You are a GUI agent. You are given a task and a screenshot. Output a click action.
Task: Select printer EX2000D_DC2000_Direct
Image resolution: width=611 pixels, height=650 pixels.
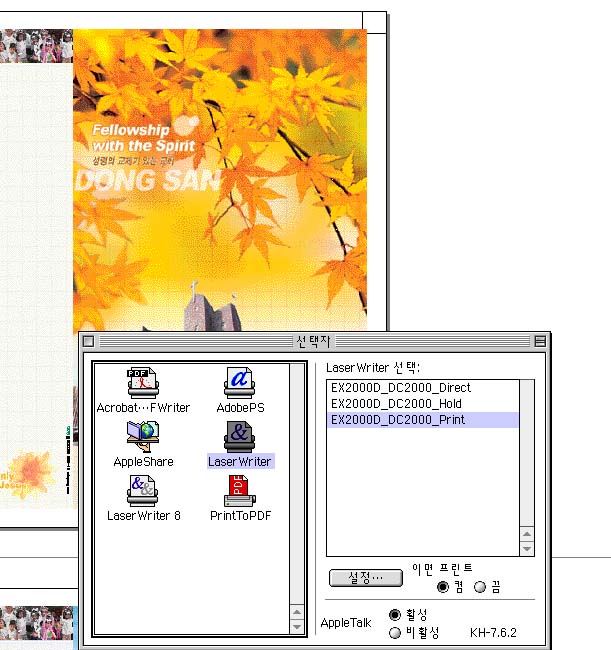[400, 388]
